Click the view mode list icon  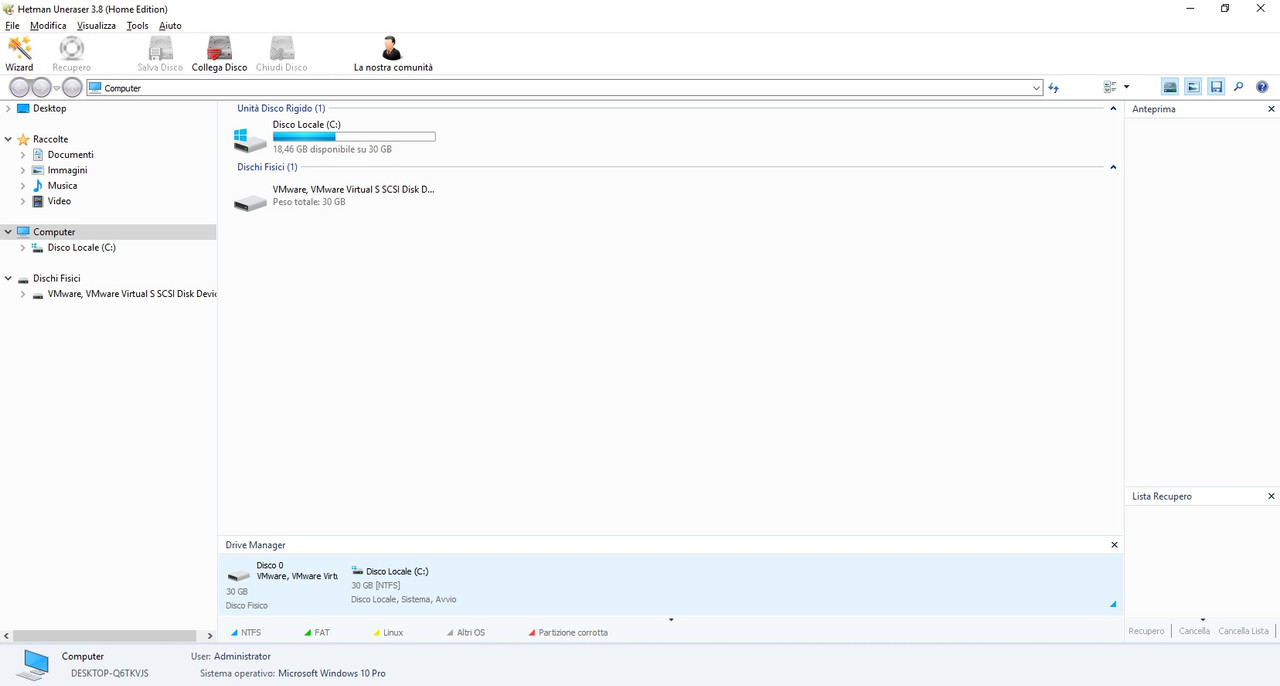coord(1110,88)
